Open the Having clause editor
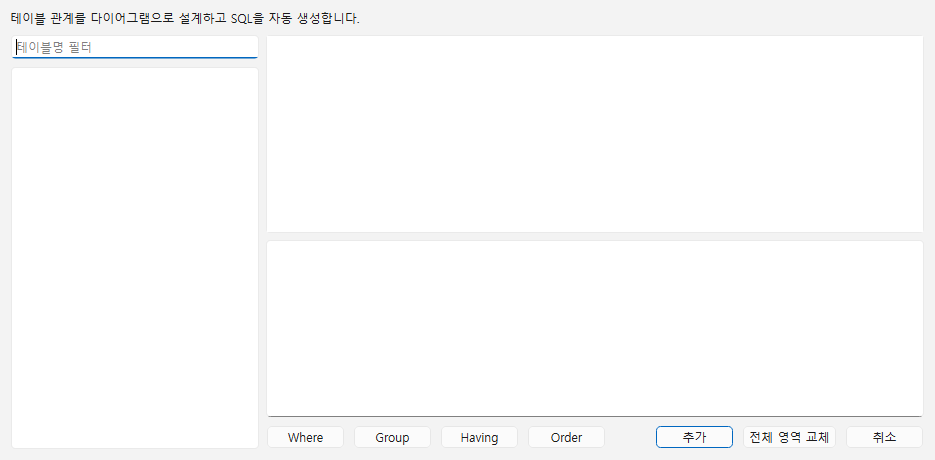 [479, 437]
